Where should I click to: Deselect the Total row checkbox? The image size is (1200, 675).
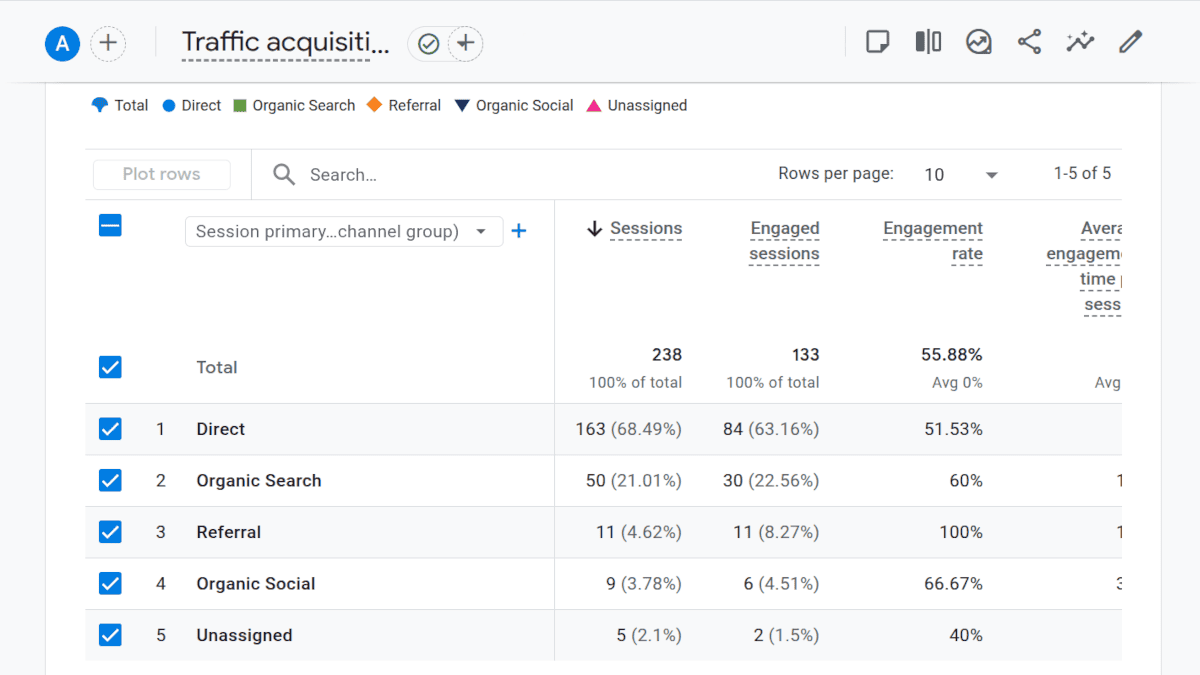110,367
